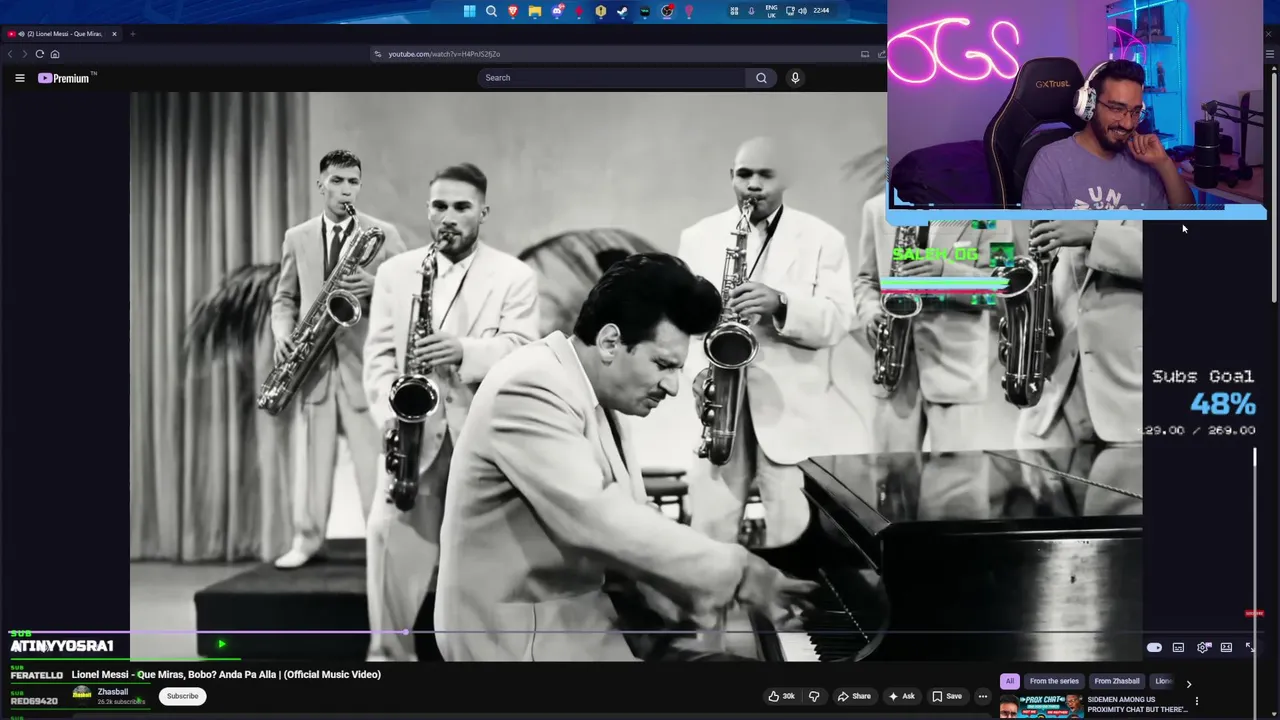This screenshot has width=1280, height=720.
Task: Open the Zhasball channel name link
Action: tap(113, 692)
